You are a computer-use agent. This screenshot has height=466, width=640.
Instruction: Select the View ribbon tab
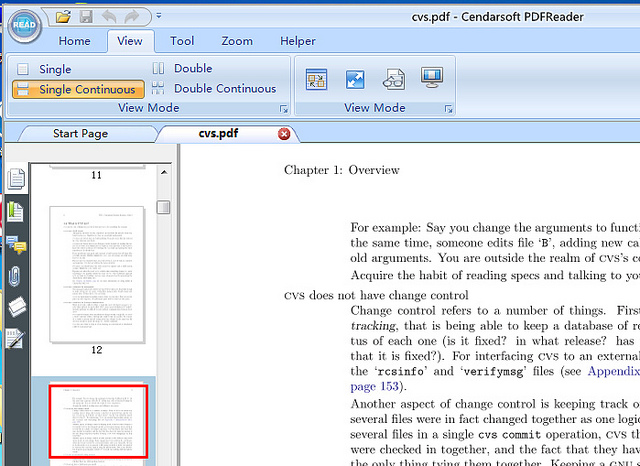[130, 41]
